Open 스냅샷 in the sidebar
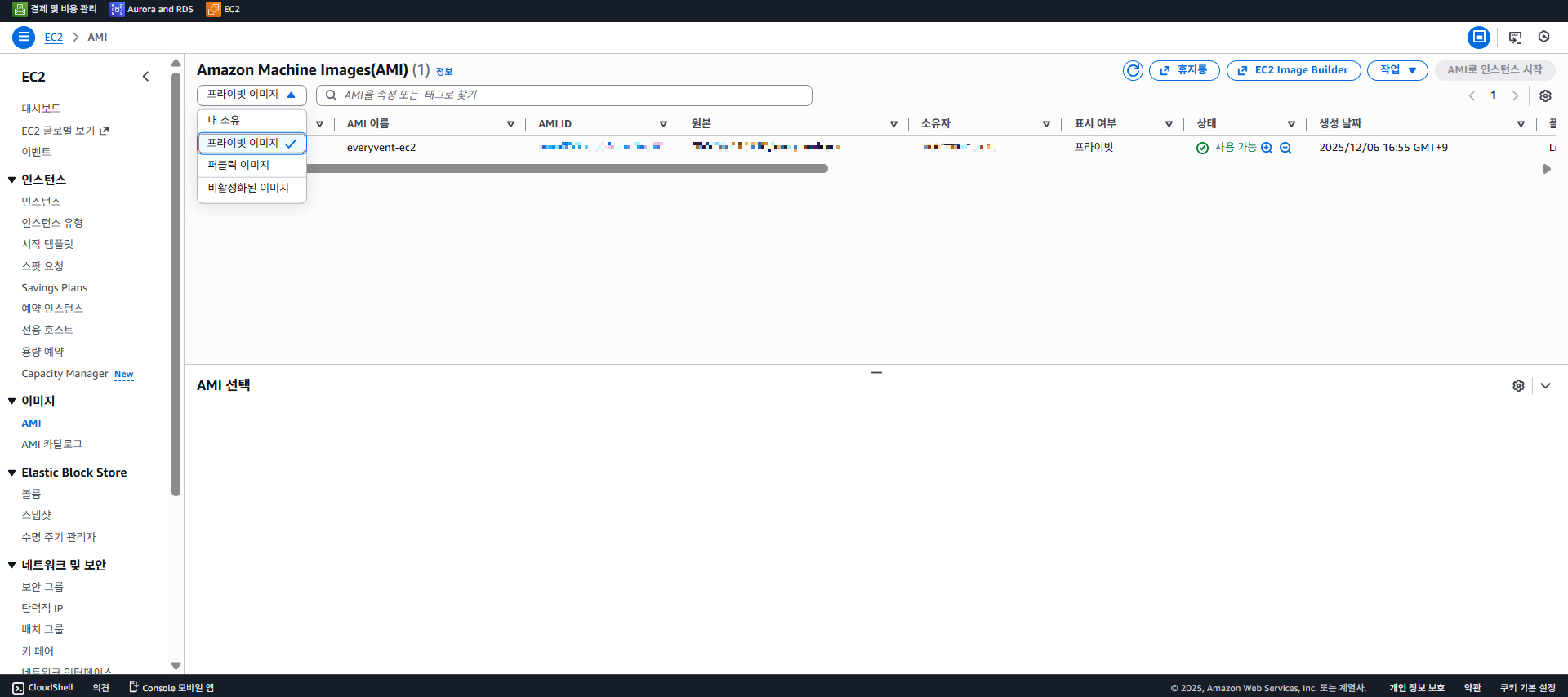1568x697 pixels. click(x=36, y=515)
